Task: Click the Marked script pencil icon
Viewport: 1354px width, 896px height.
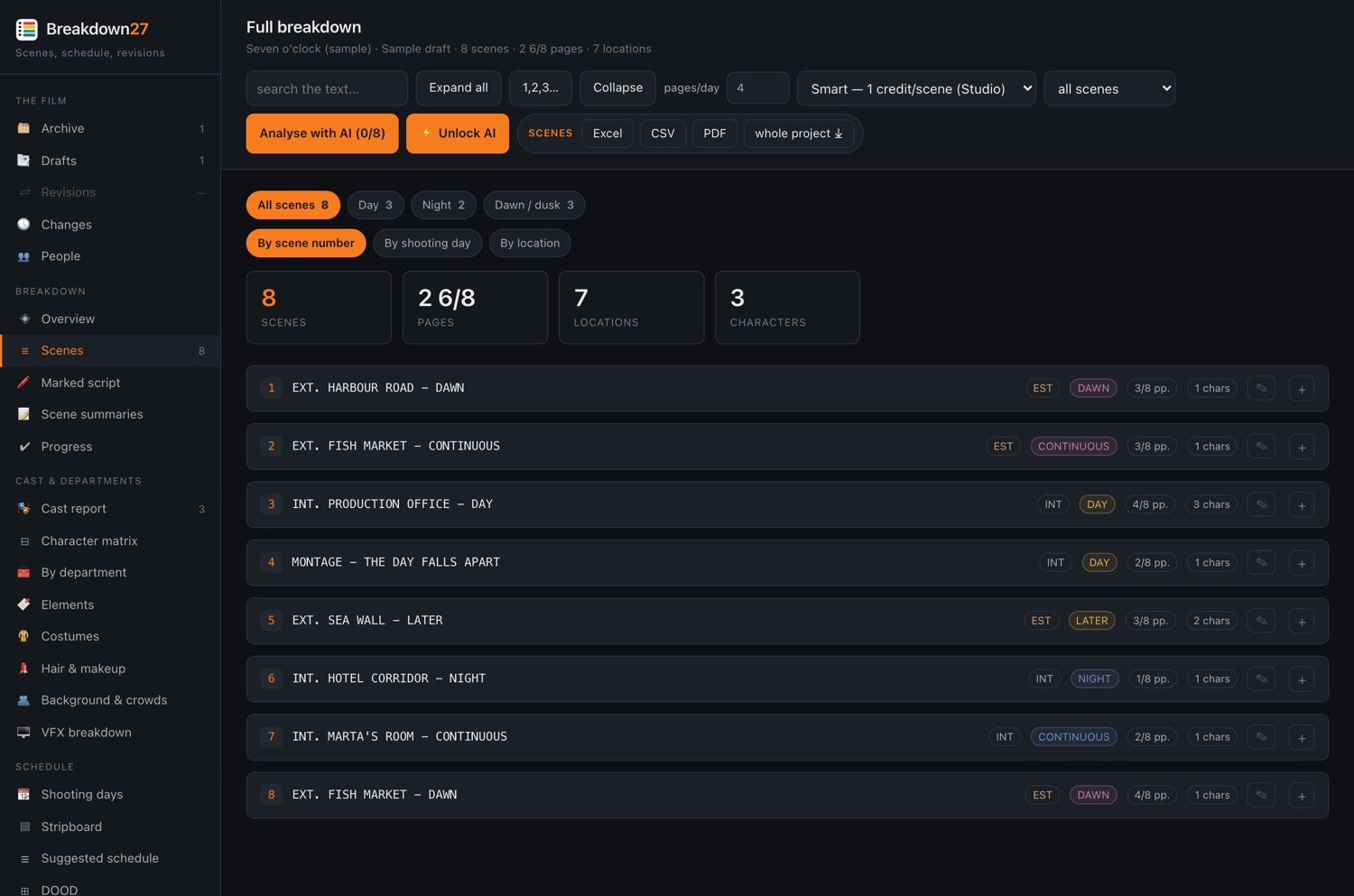Action: click(24, 383)
